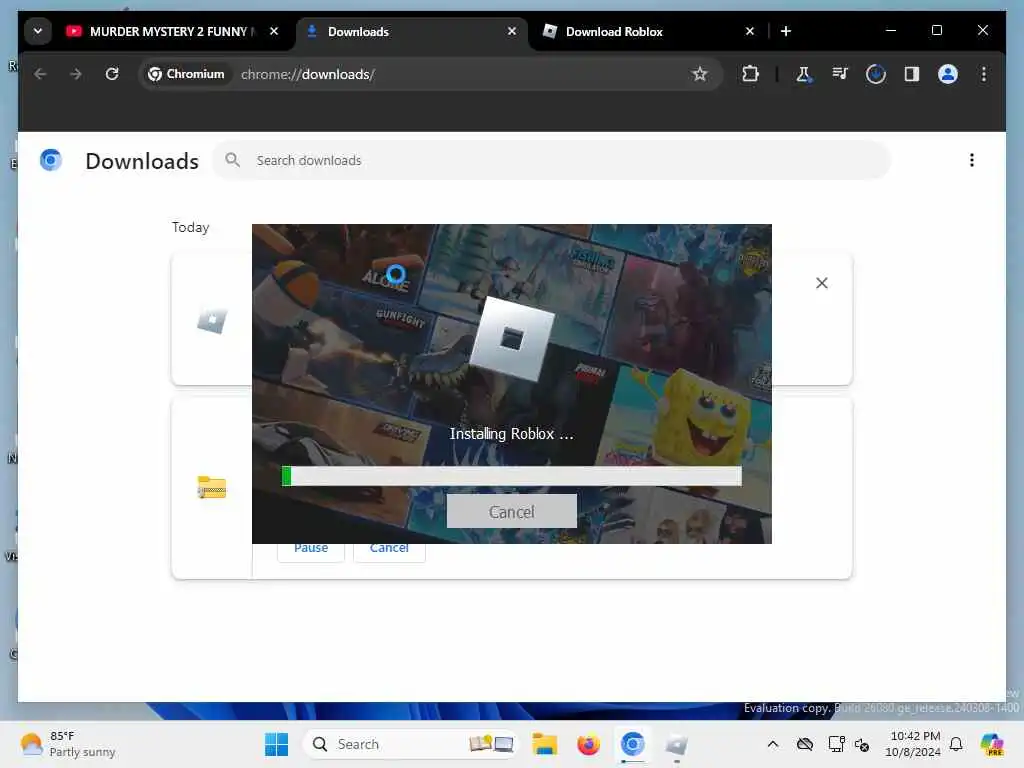
Task: Reload the current page
Action: (x=112, y=74)
